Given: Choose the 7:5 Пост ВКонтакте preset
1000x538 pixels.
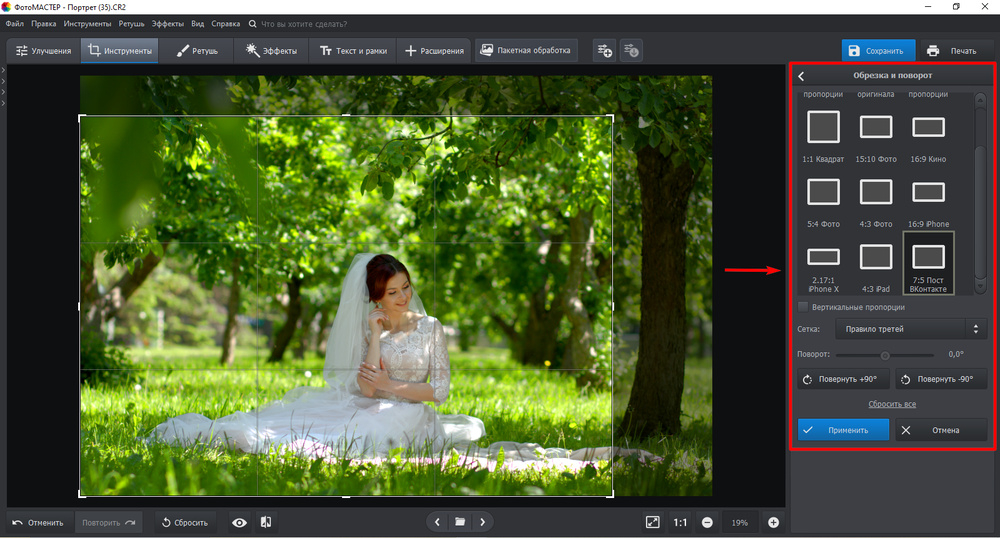Looking at the screenshot, I should 928,263.
